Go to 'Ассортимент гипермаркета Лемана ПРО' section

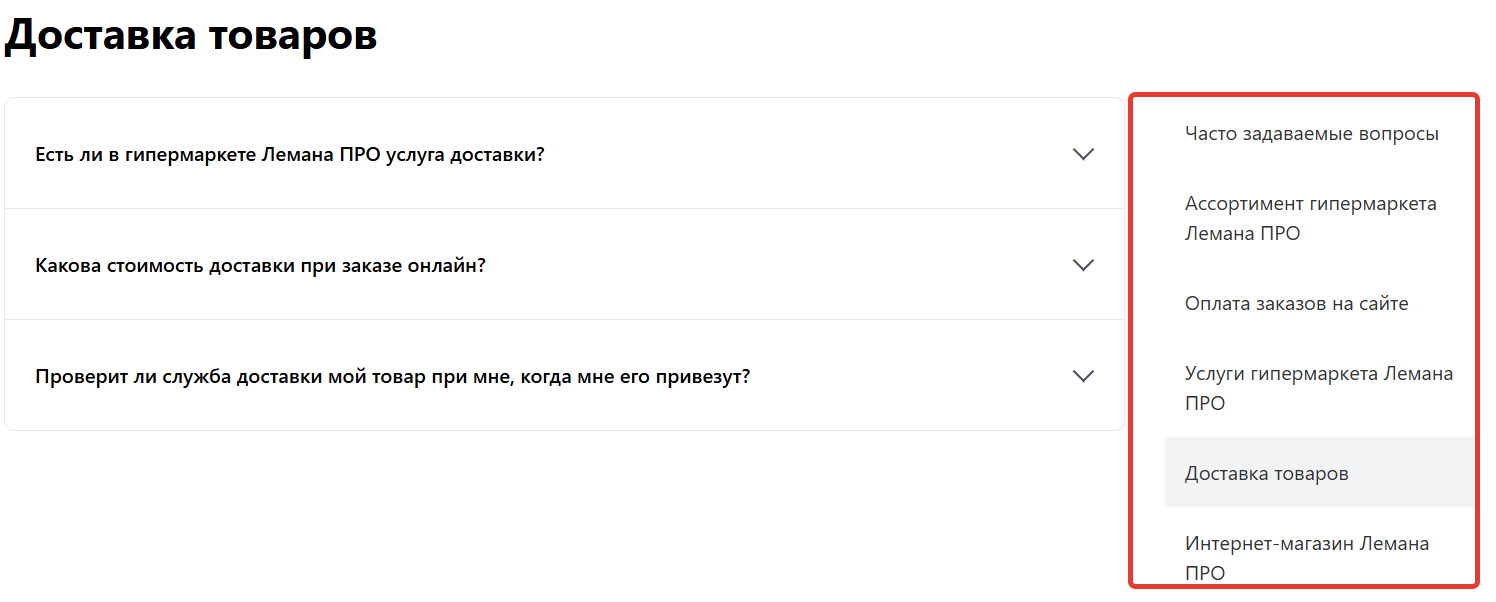[x=1310, y=204]
